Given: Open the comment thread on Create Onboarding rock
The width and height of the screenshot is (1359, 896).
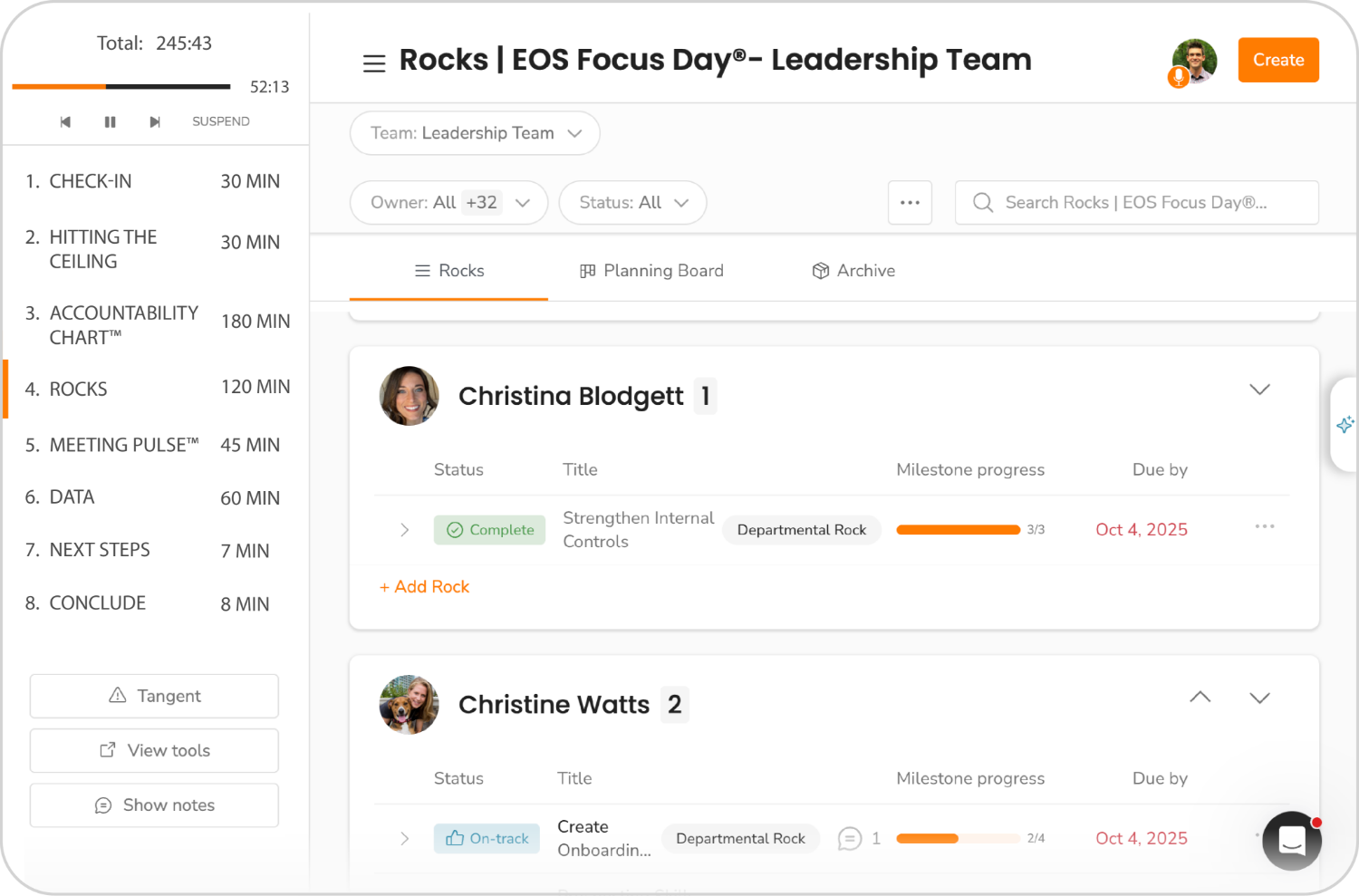Looking at the screenshot, I should coord(849,838).
